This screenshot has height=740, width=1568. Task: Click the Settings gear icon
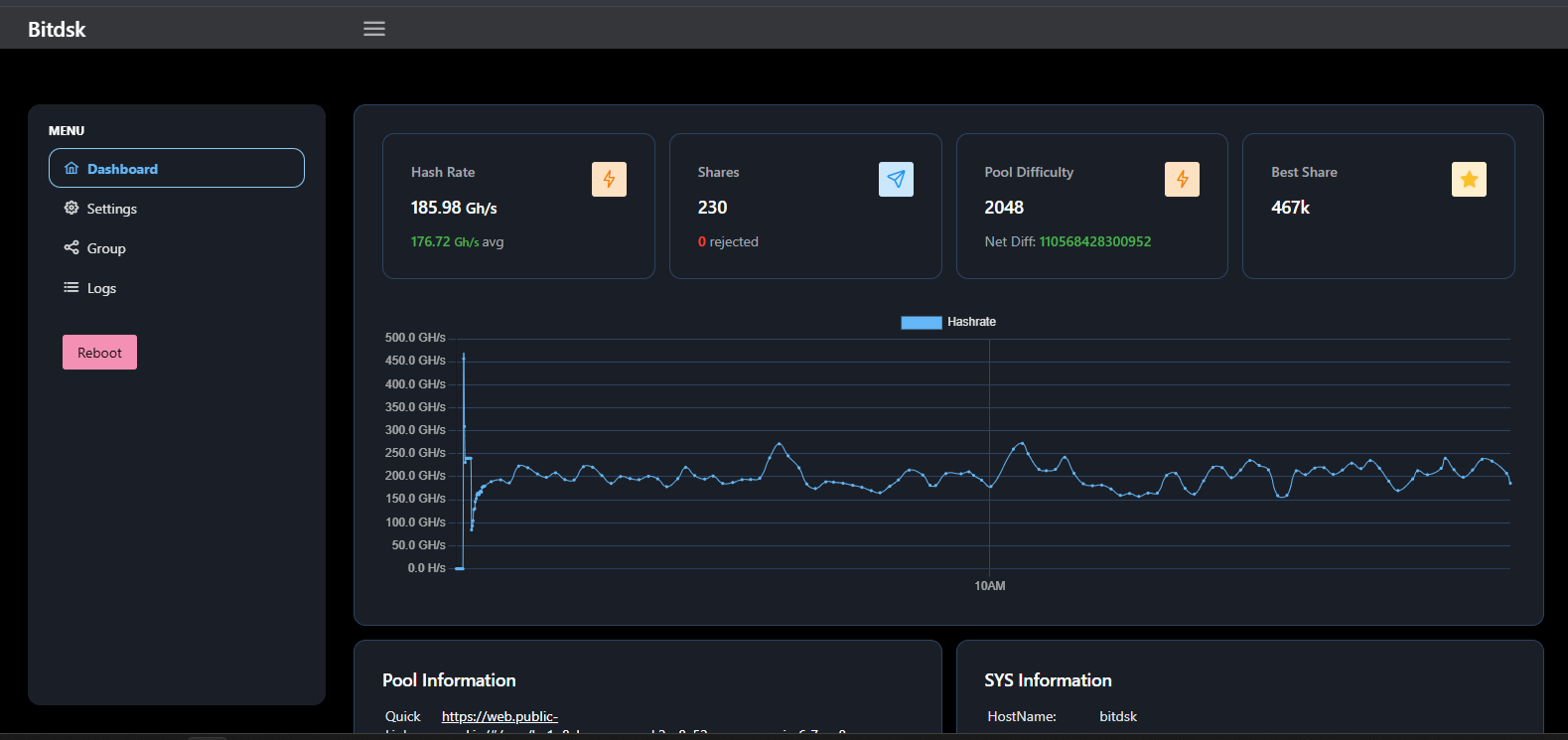click(71, 208)
